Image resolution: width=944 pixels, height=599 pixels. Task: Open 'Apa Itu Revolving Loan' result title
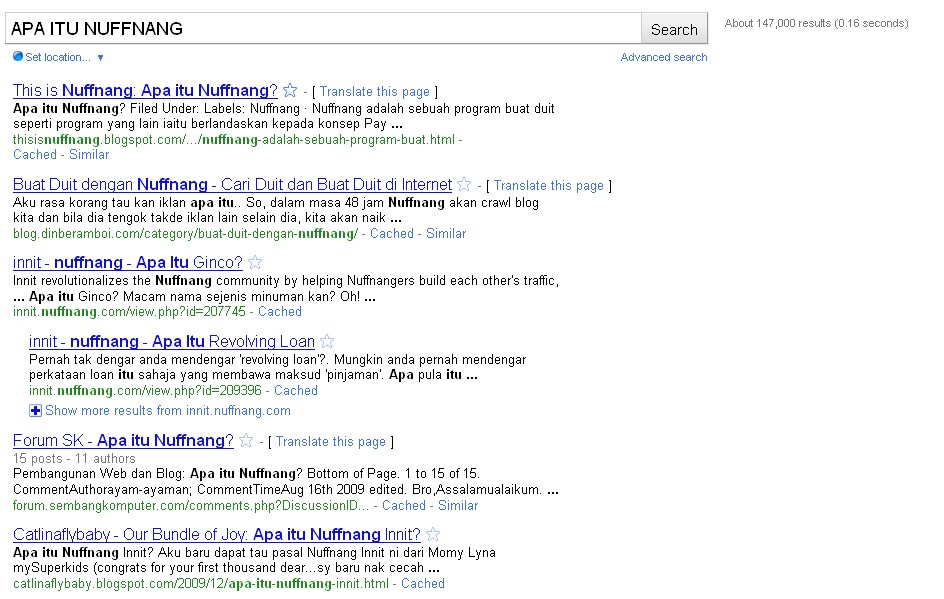172,341
